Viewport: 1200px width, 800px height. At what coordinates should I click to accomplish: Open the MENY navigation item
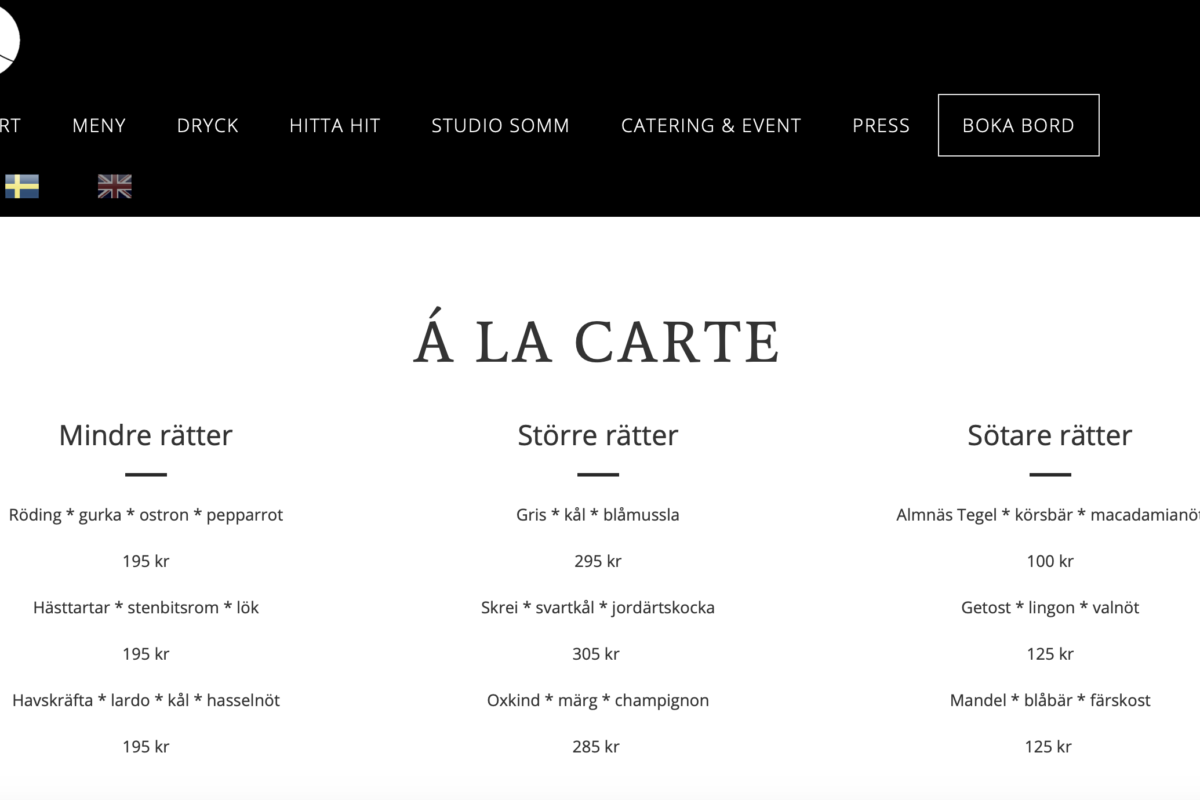(x=99, y=126)
